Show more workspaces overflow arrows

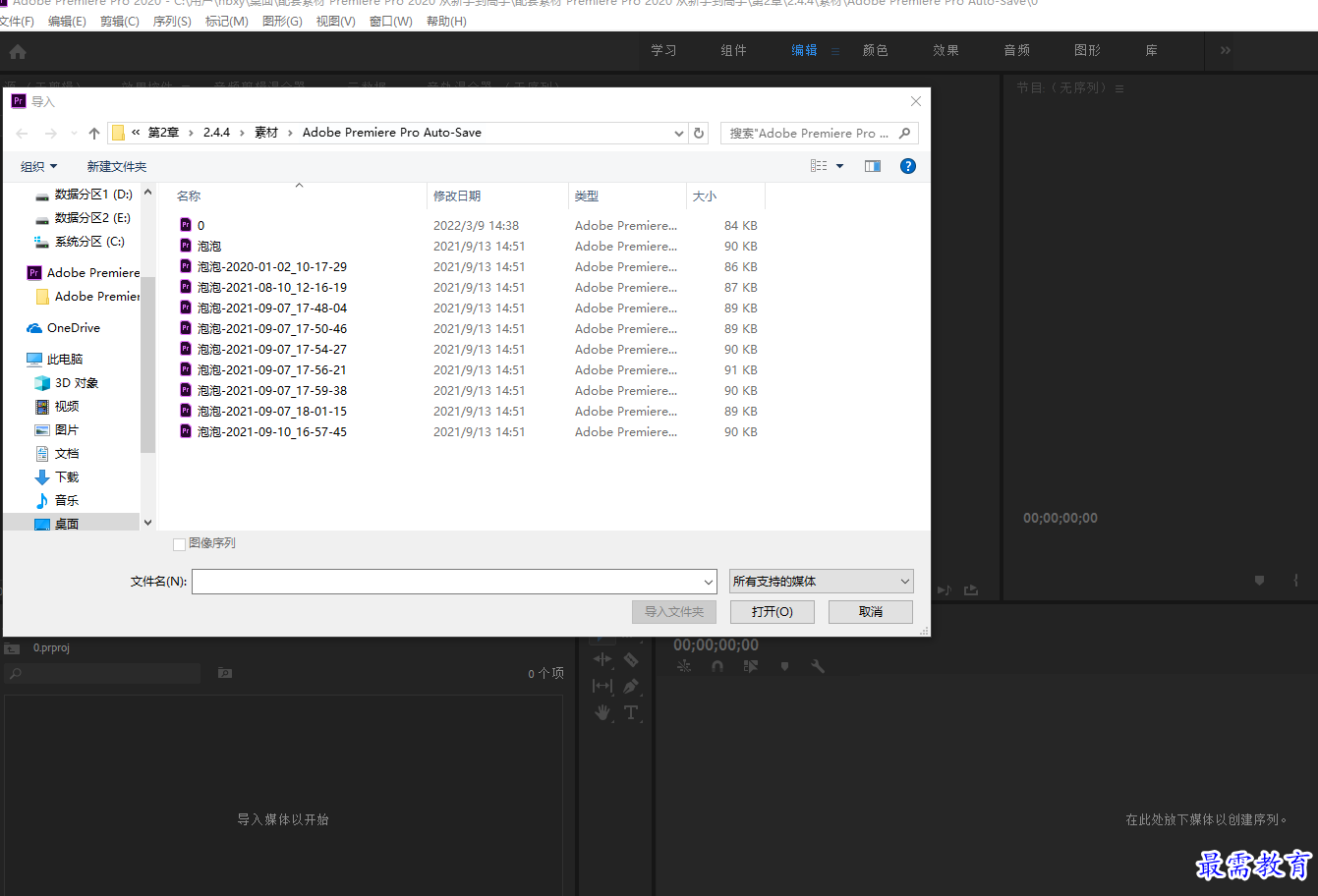point(1226,50)
